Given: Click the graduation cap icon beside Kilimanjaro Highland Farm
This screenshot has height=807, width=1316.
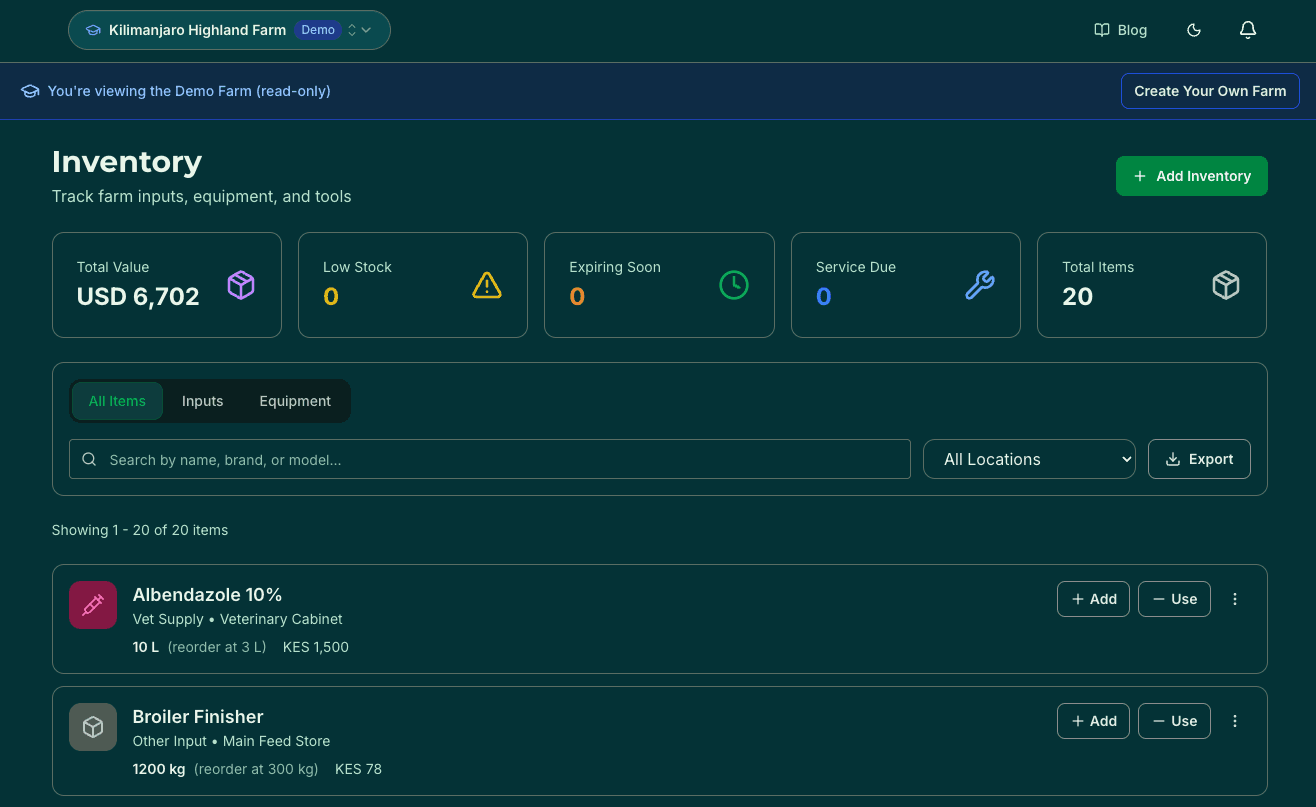Looking at the screenshot, I should coord(93,30).
